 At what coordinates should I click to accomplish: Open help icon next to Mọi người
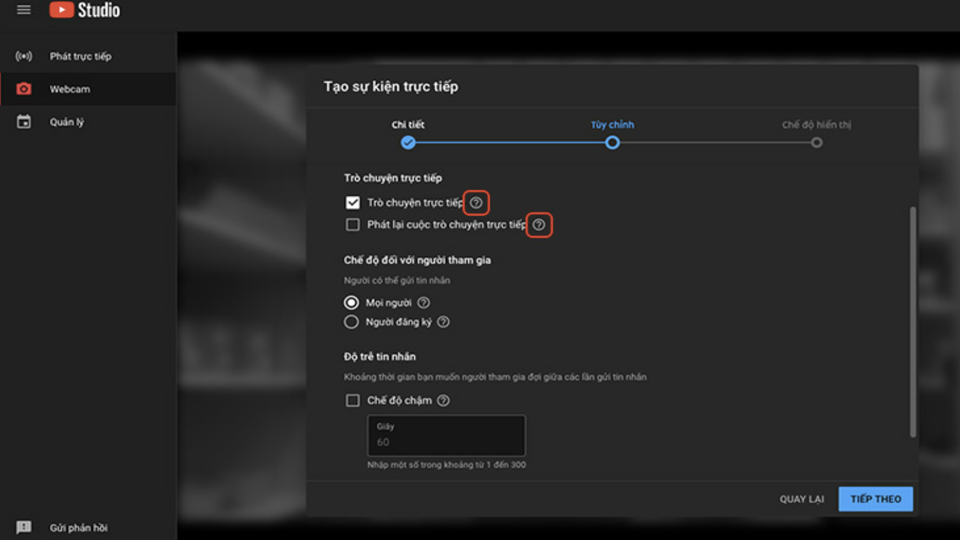(424, 302)
